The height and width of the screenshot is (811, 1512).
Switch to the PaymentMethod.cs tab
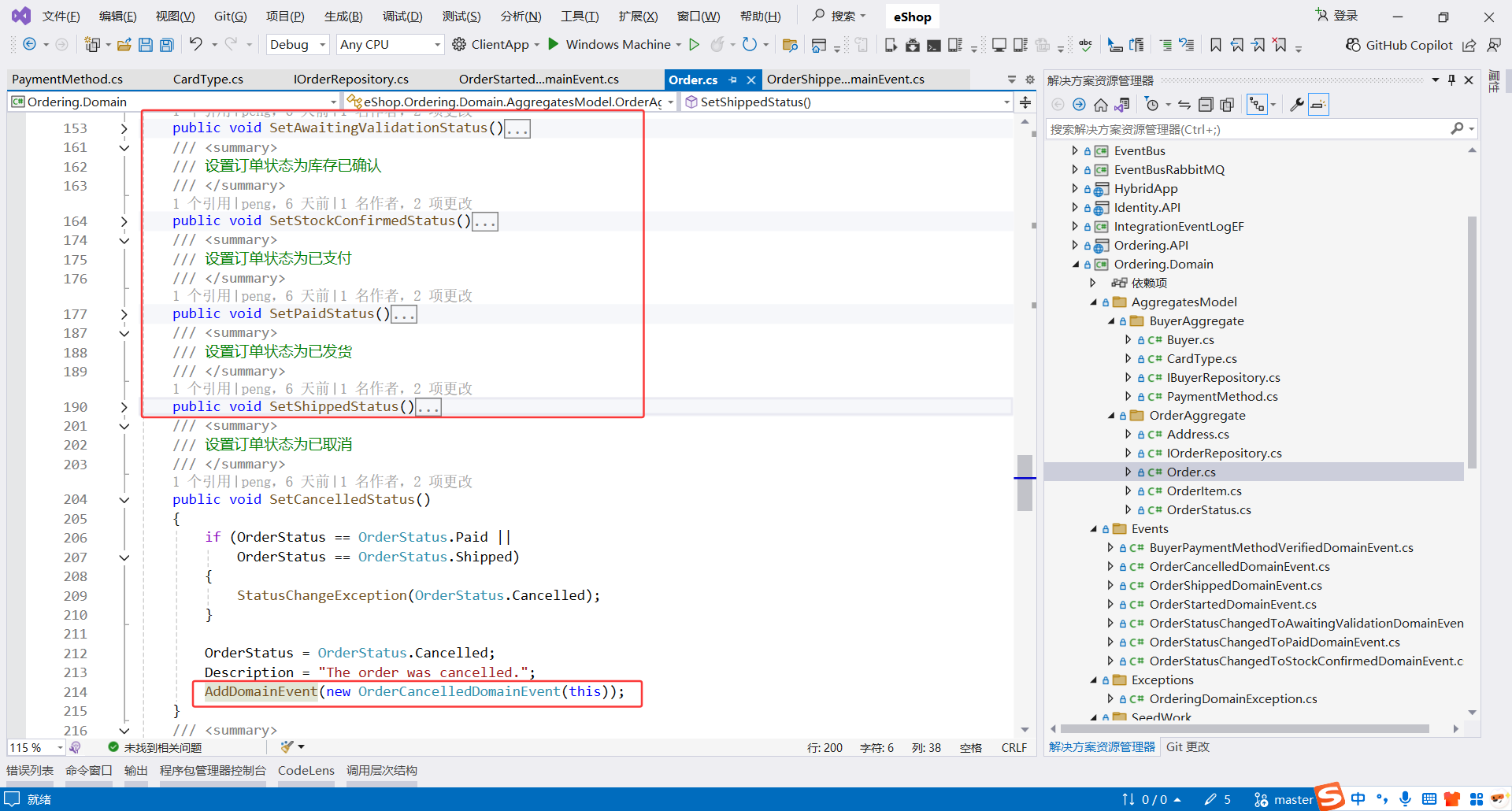68,80
